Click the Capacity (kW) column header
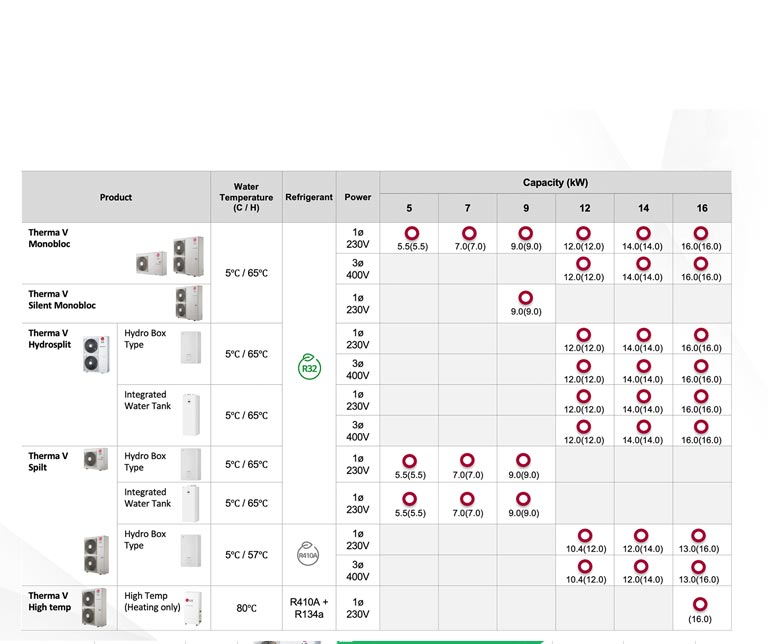 click(x=555, y=183)
